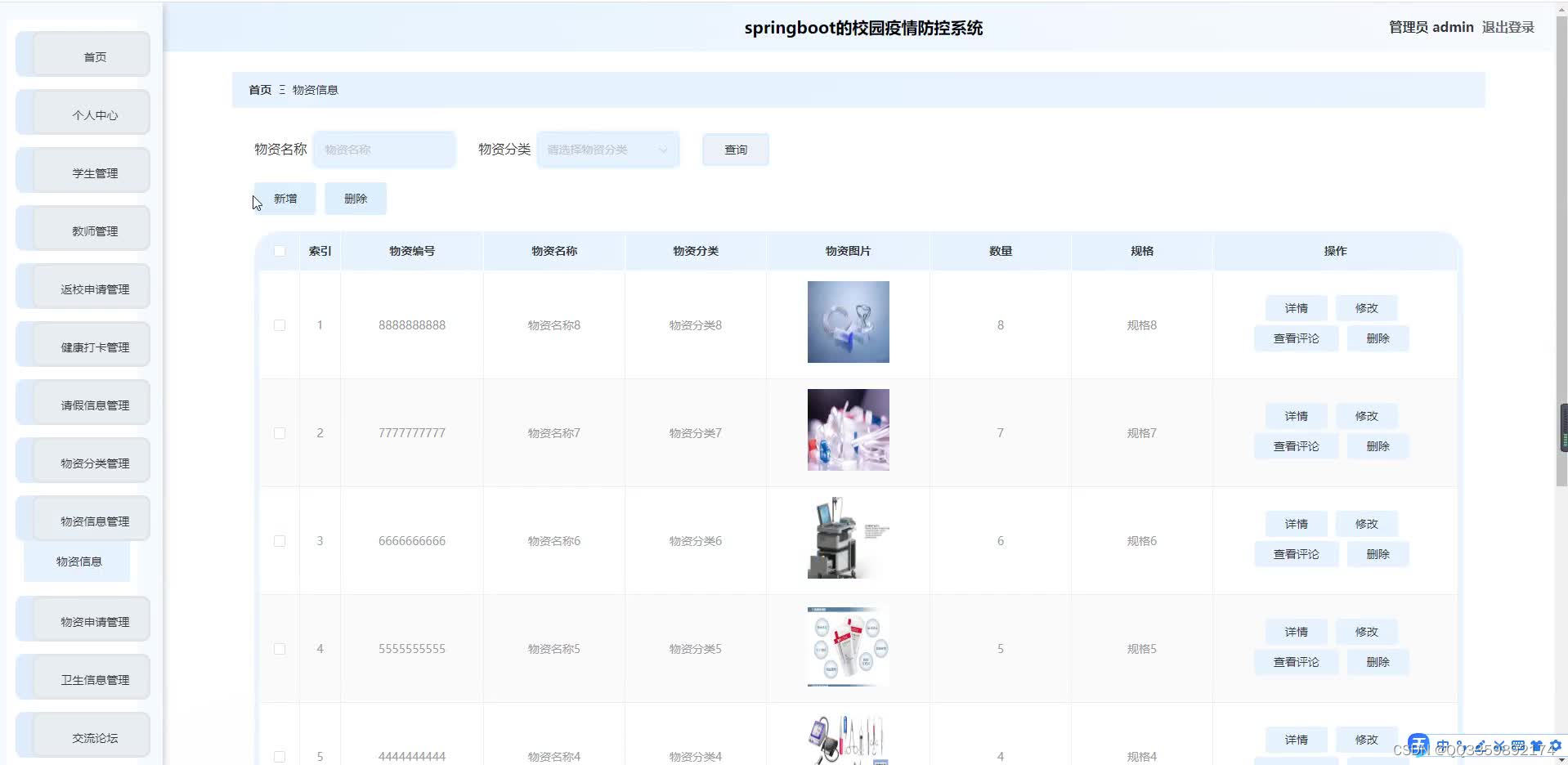
Task: Toggle the select-all checkbox in table header
Action: [x=280, y=251]
